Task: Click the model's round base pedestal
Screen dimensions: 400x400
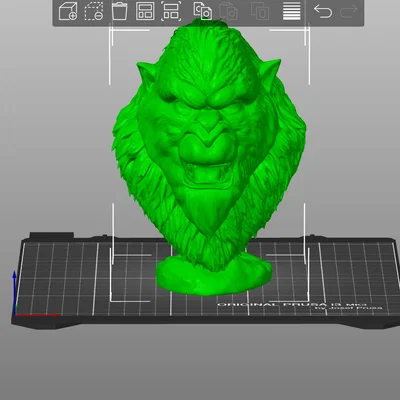Action: click(x=214, y=277)
